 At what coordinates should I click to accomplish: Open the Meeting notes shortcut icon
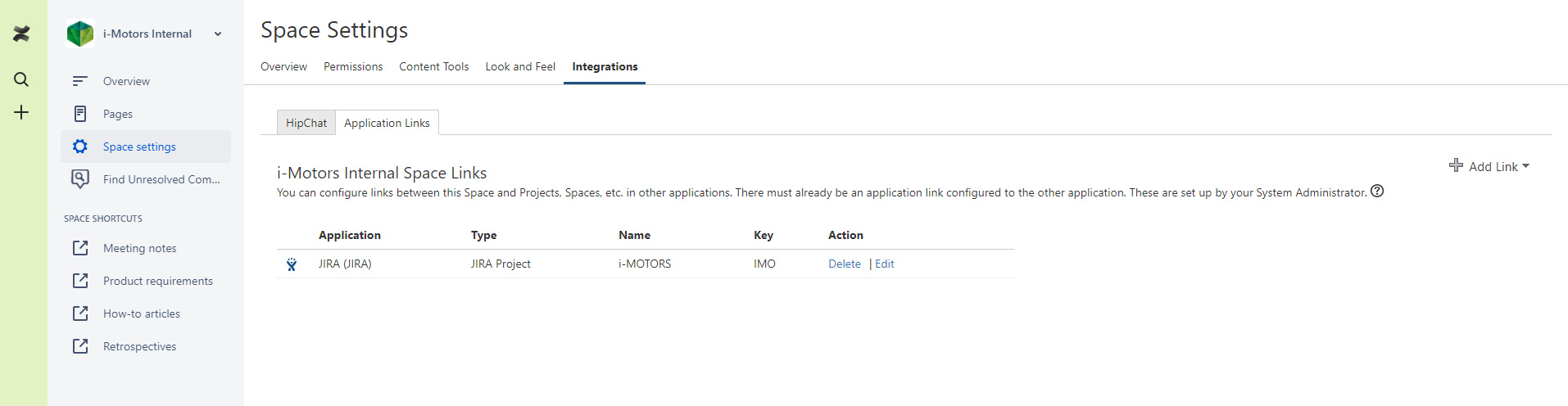(80, 248)
